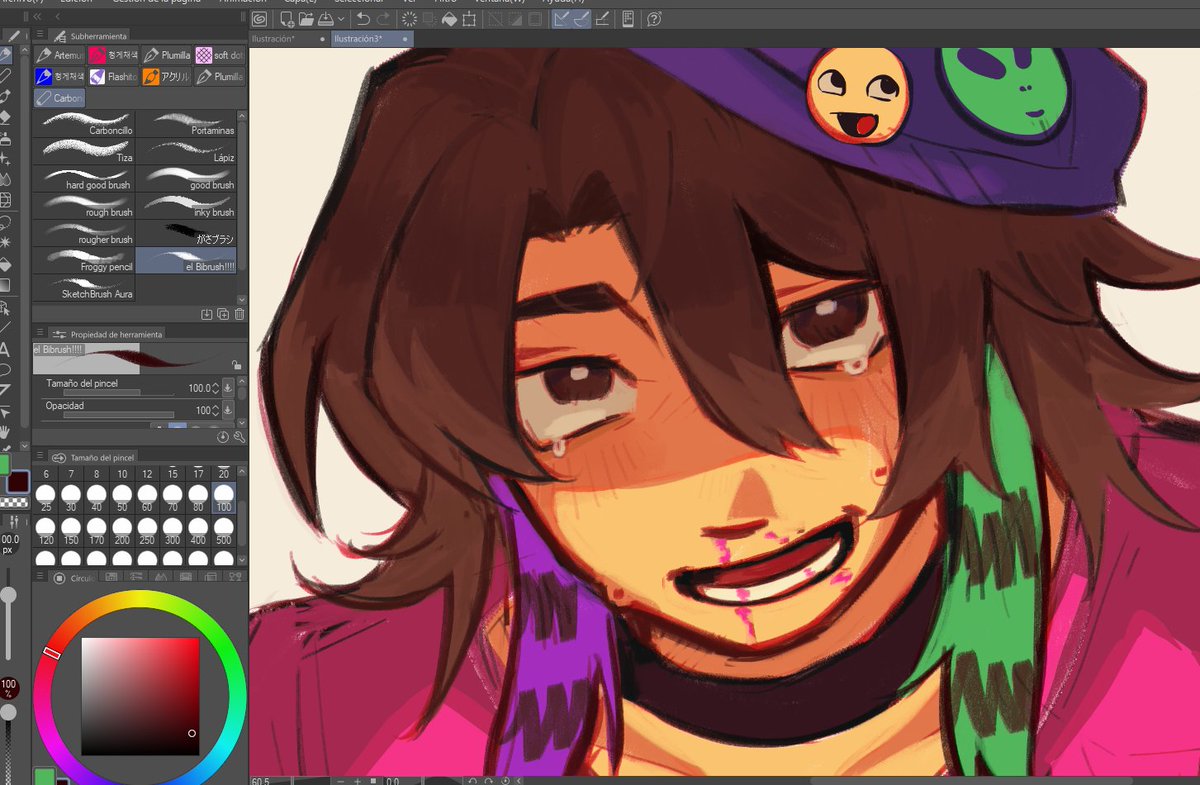Select the hard good brush preset
Screen dimensions: 1200x785
[x=84, y=179]
